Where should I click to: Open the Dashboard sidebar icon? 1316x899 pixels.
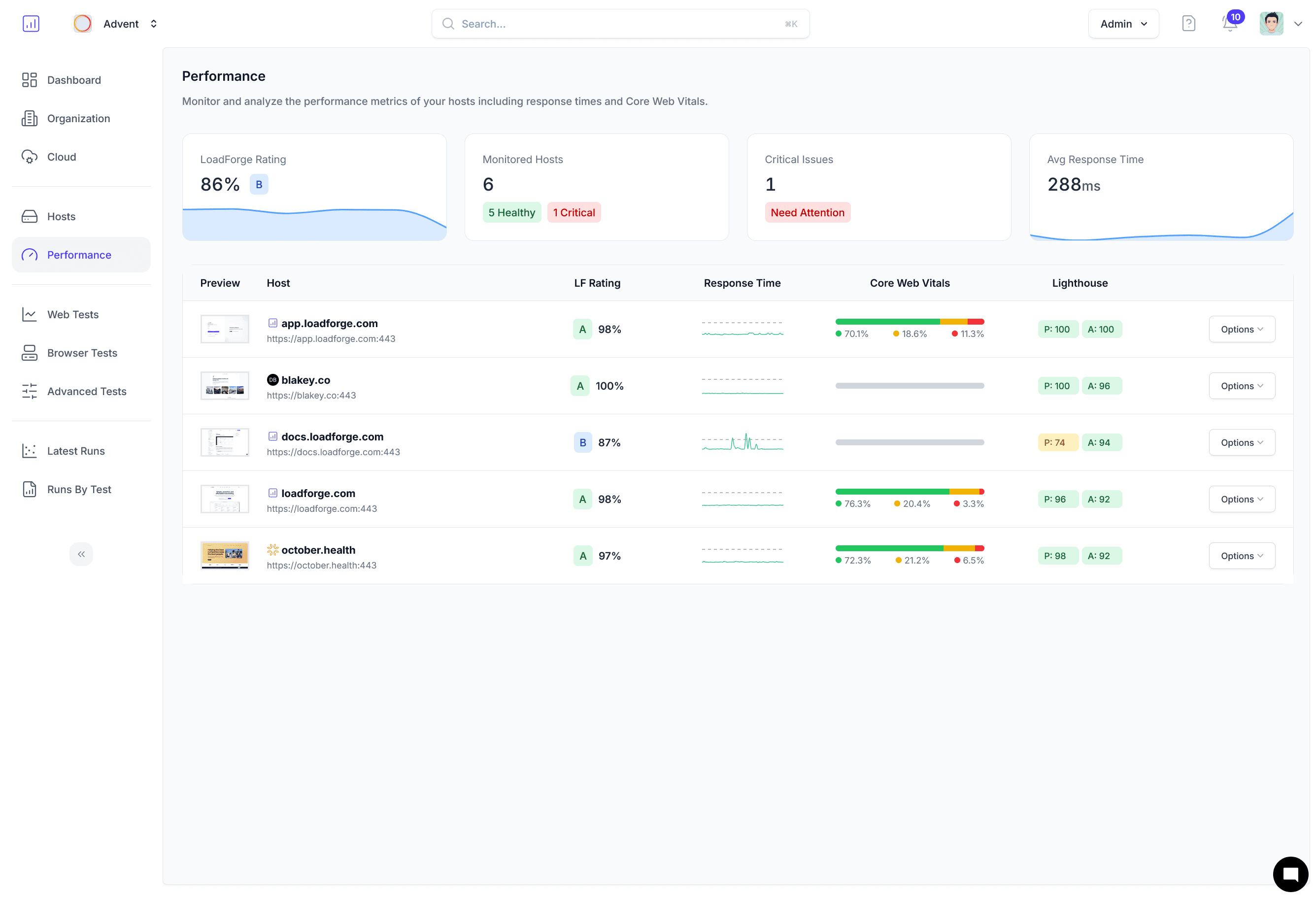[x=31, y=80]
